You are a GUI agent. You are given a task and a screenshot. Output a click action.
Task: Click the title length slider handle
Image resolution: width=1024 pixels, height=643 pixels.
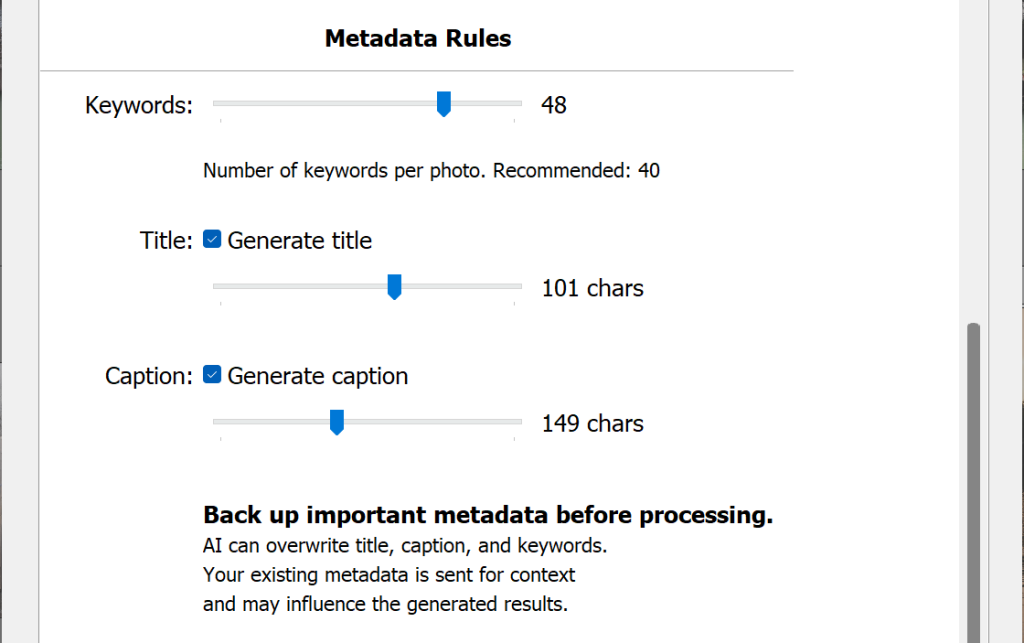394,287
